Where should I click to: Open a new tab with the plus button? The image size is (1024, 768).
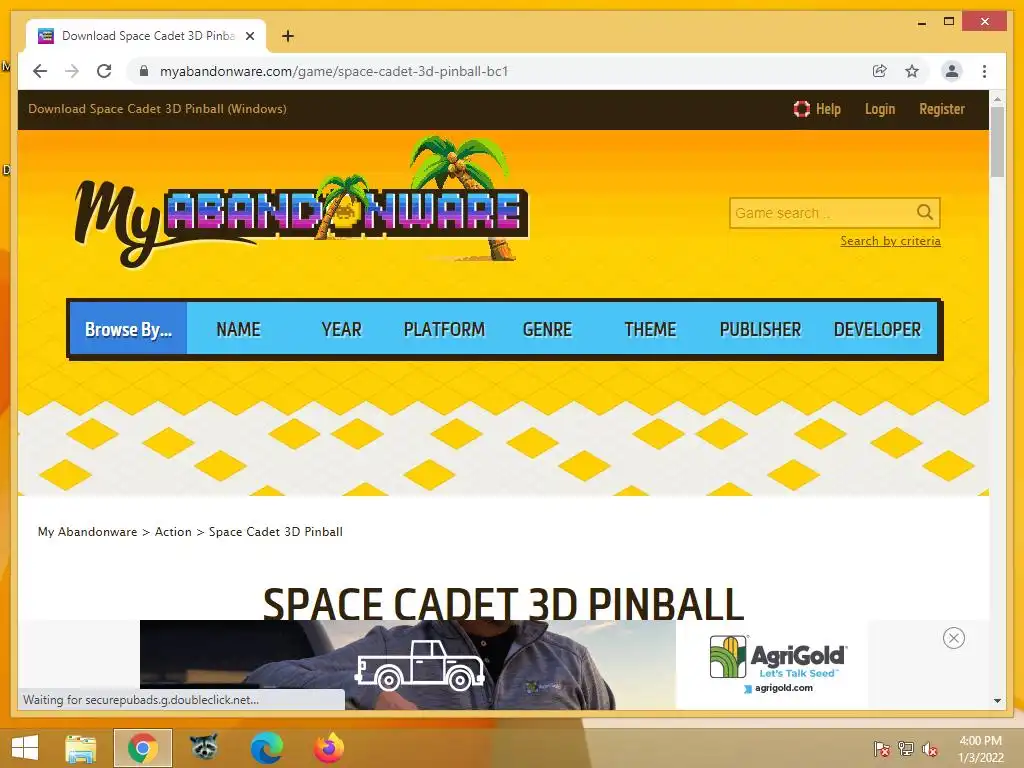pyautogui.click(x=288, y=36)
